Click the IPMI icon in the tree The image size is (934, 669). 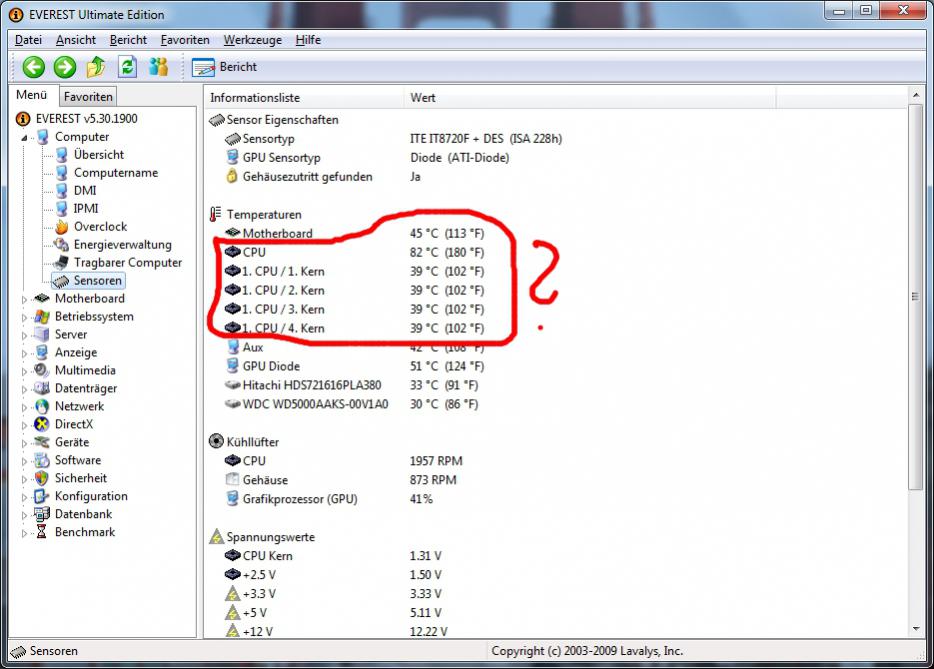[62, 209]
